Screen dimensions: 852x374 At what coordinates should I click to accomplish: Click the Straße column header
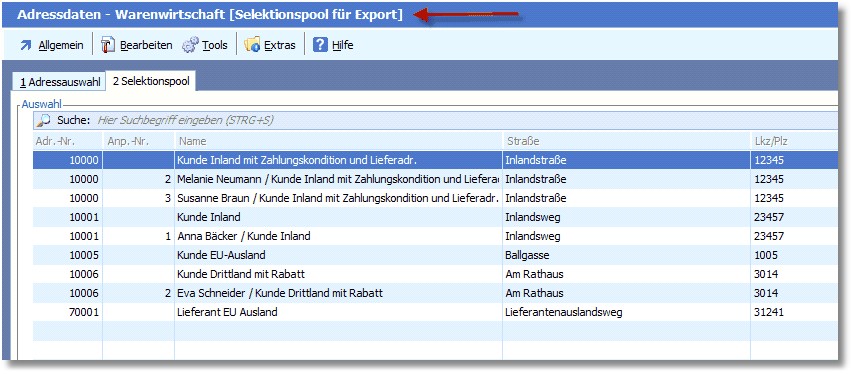coord(626,141)
